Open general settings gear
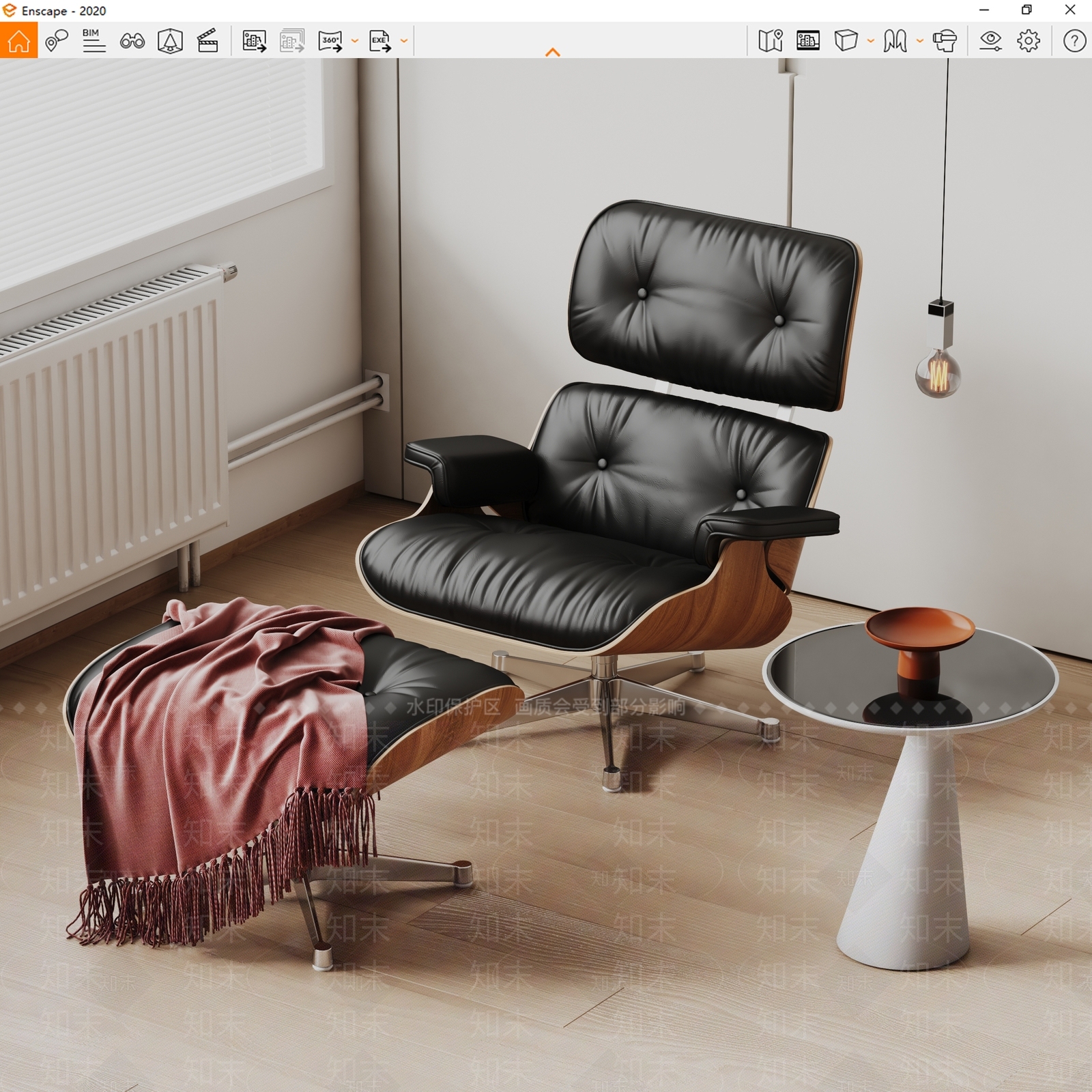Image resolution: width=1092 pixels, height=1092 pixels. 1029,41
